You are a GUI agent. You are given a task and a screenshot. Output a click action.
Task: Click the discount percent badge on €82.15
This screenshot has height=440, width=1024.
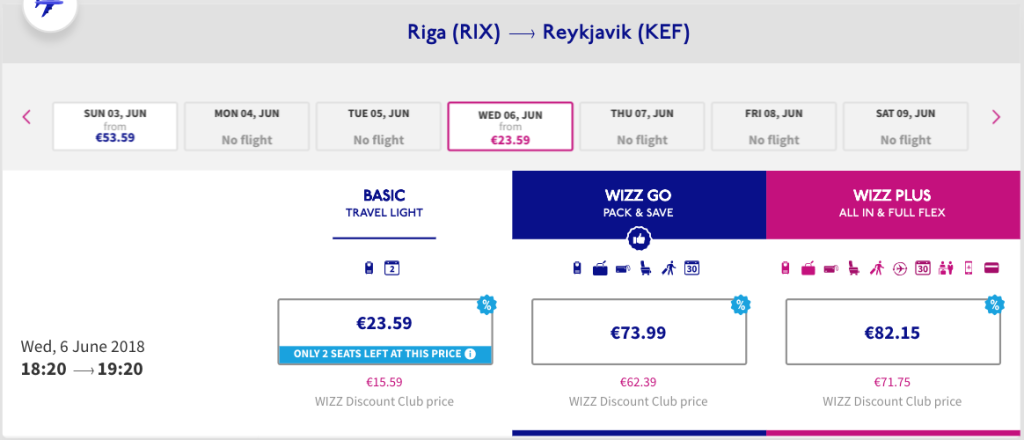(994, 304)
